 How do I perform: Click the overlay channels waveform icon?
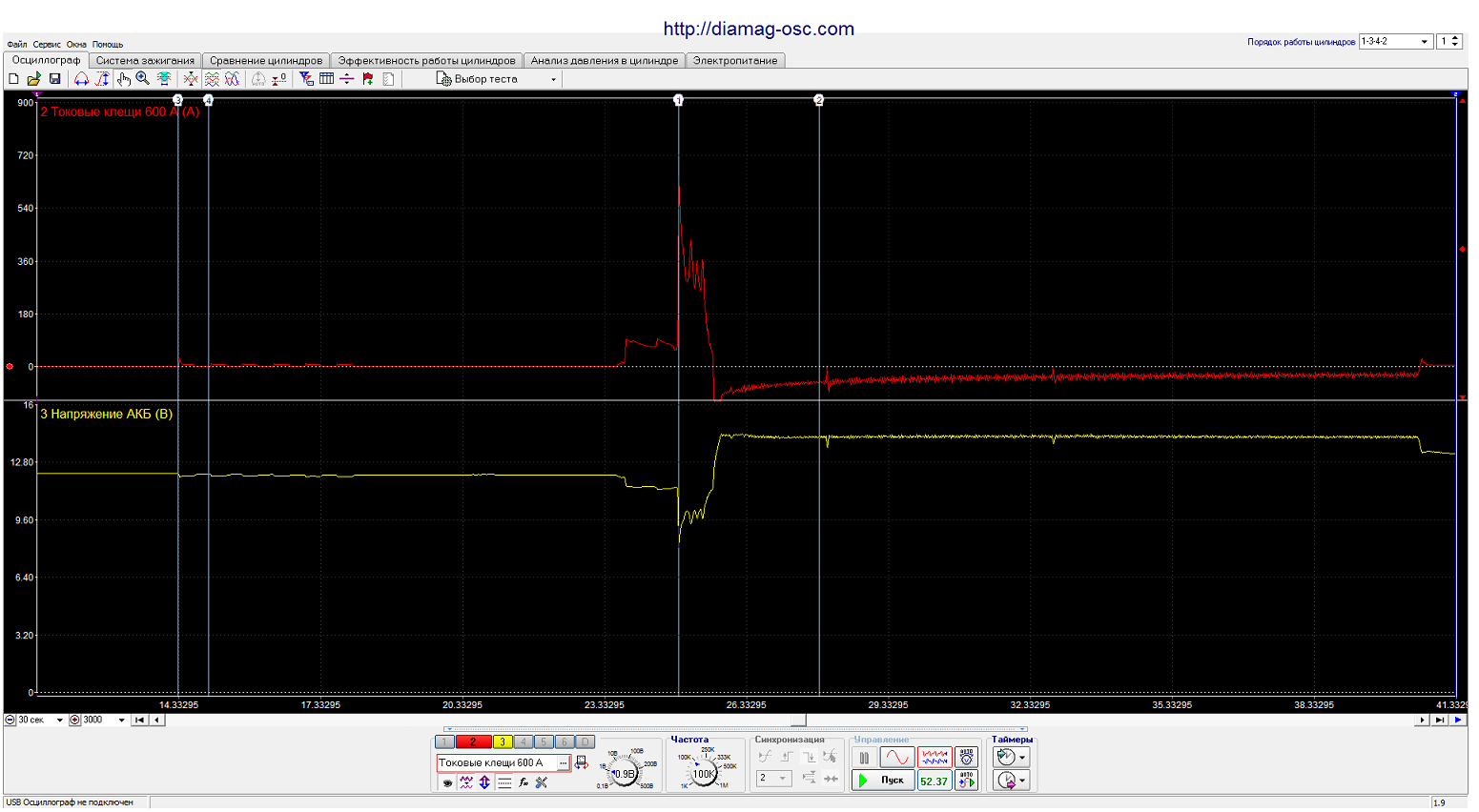232,79
